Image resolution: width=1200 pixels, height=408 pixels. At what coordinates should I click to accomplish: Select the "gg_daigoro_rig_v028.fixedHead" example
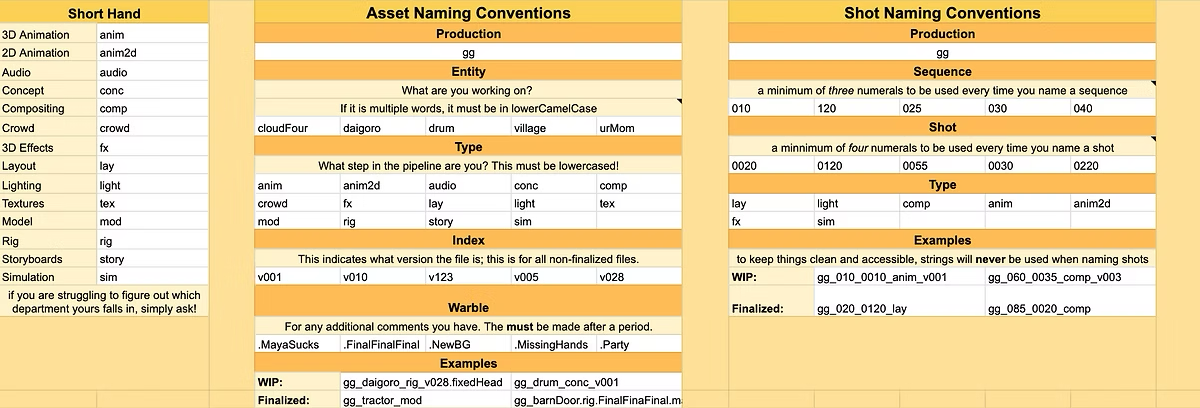pos(425,382)
